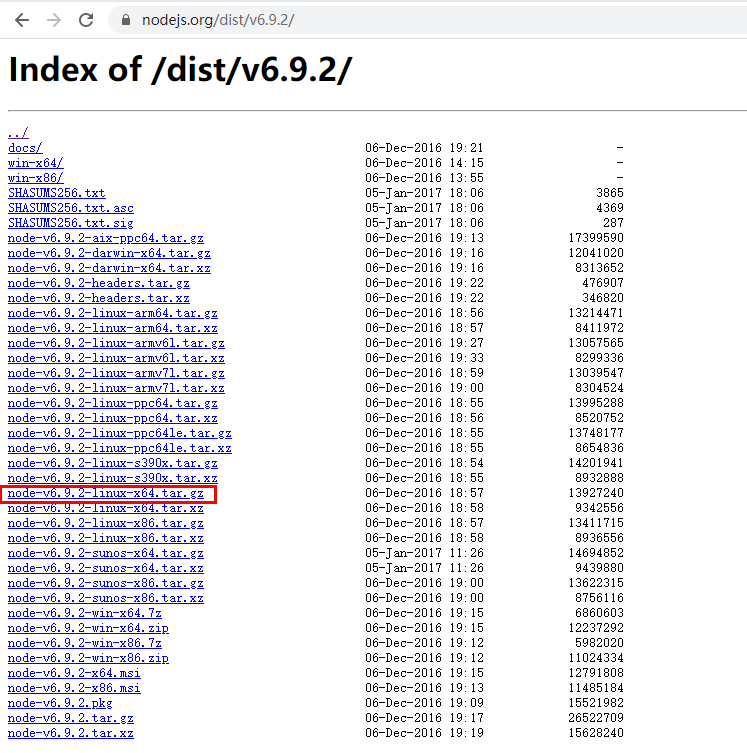This screenshot has height=753, width=747.
Task: Download node-v6.9.2-linux-armv6l.tar.xz
Action: 116,358
